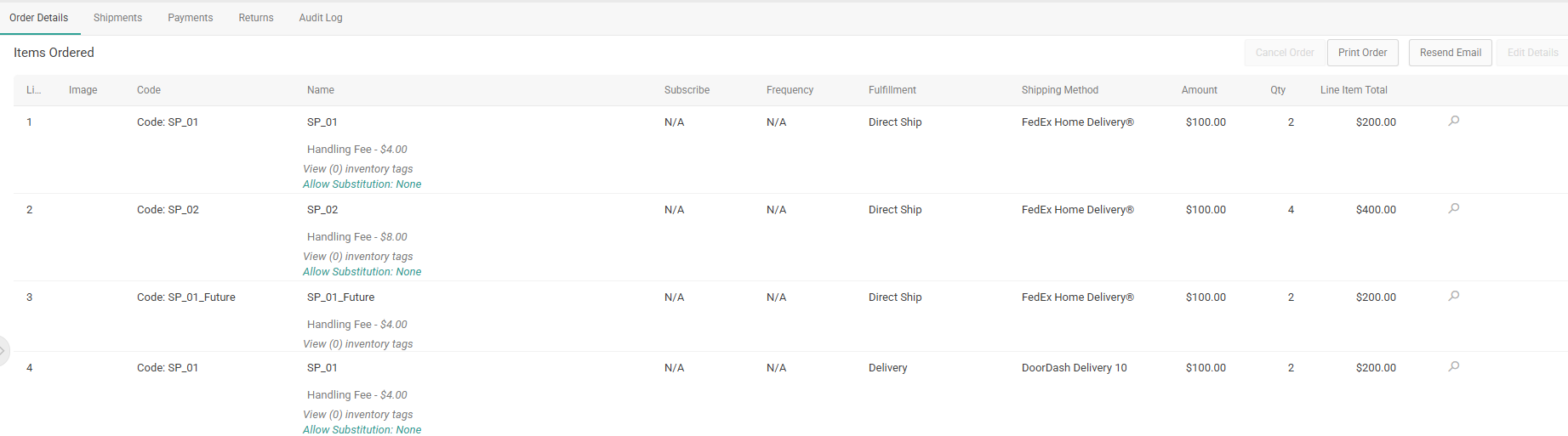Viewport: 1568px width, 436px height.
Task: View inventory tags for SP_01_Future
Action: click(358, 344)
